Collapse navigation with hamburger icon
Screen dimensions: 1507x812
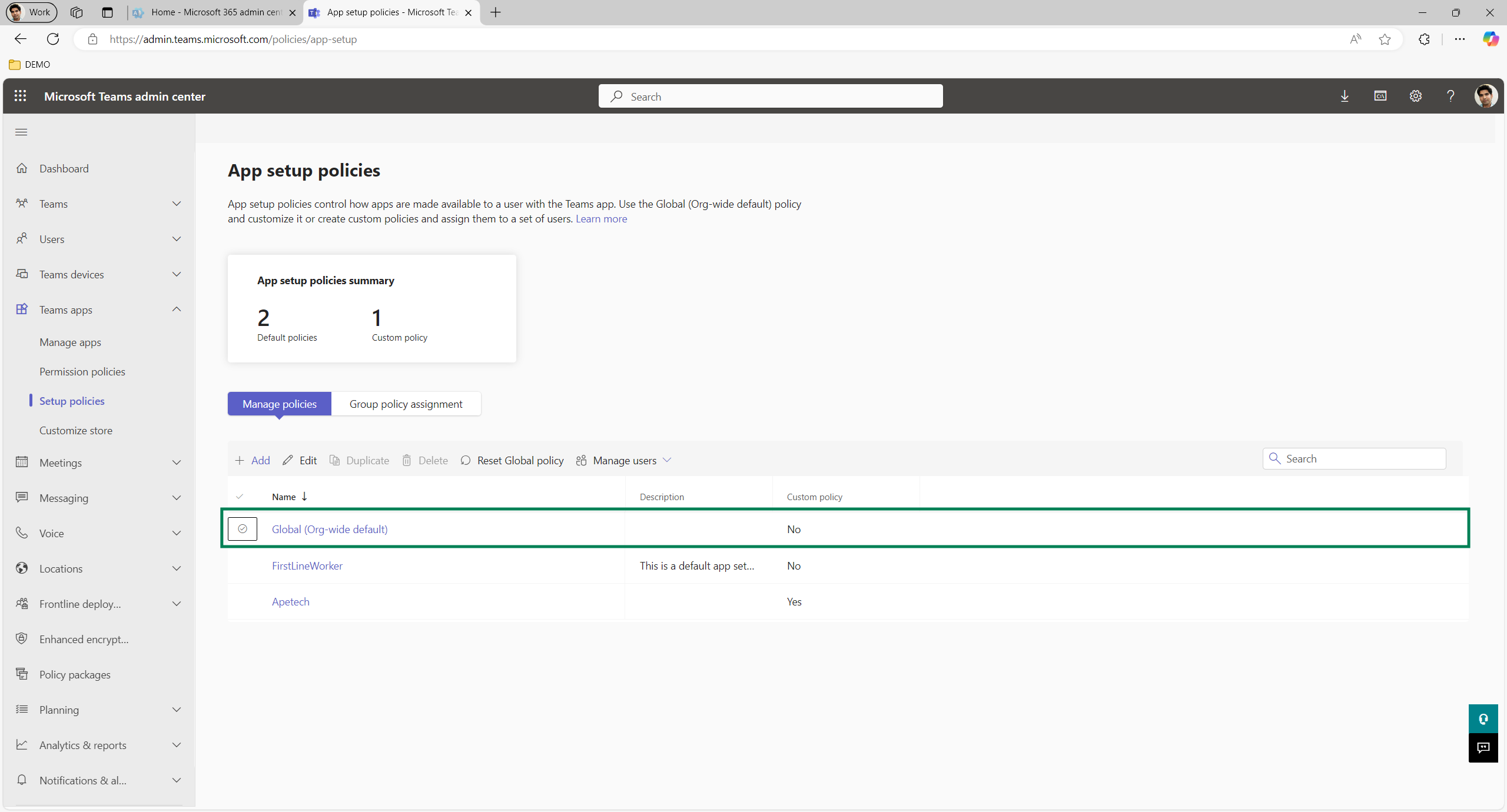(x=21, y=132)
